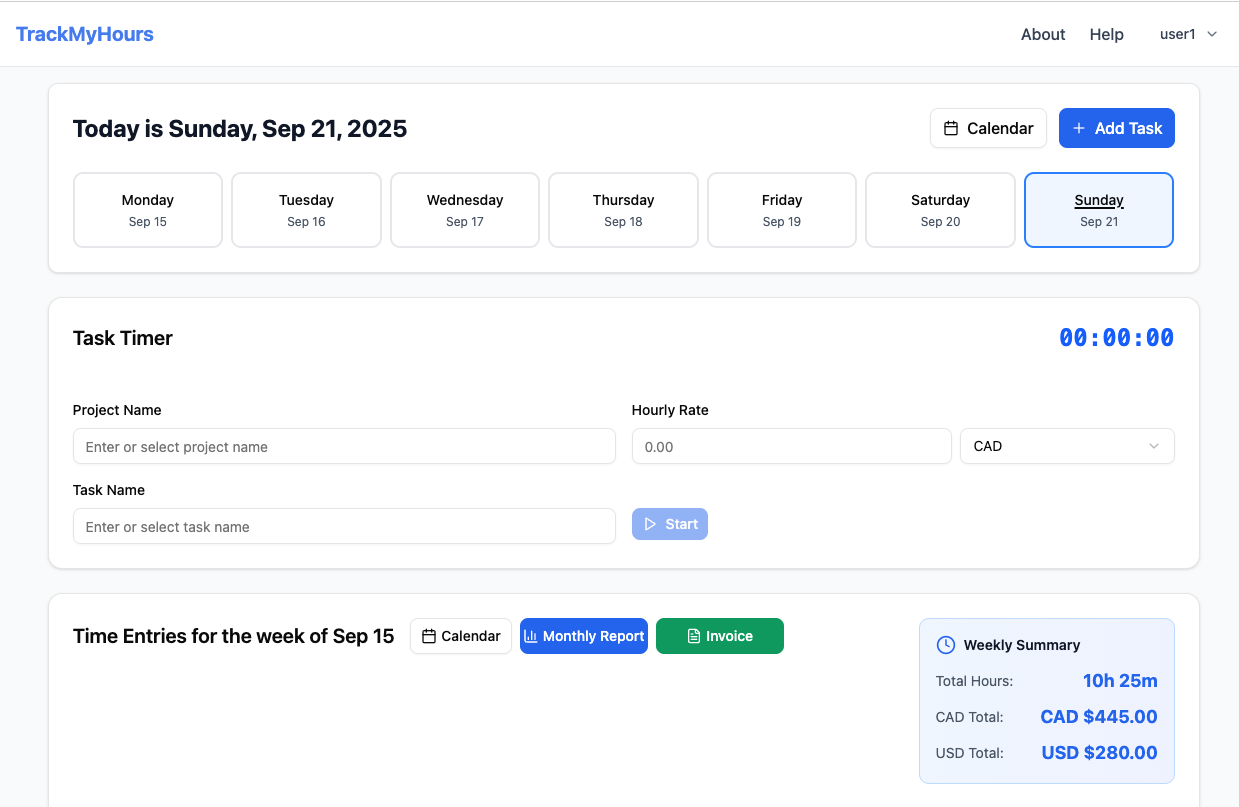Click the plus icon on Add Task
This screenshot has height=807, width=1239.
tap(1078, 128)
